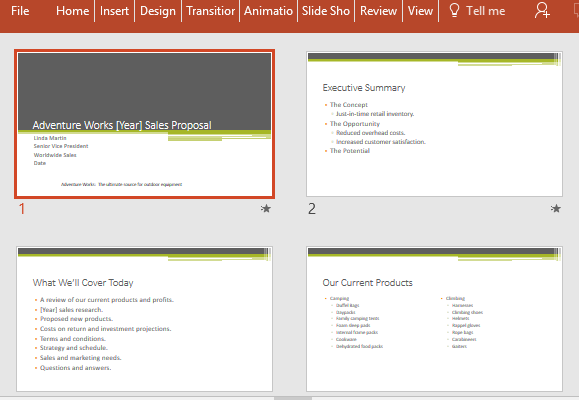Open the Insert ribbon tab
The image size is (579, 400).
(x=114, y=11)
